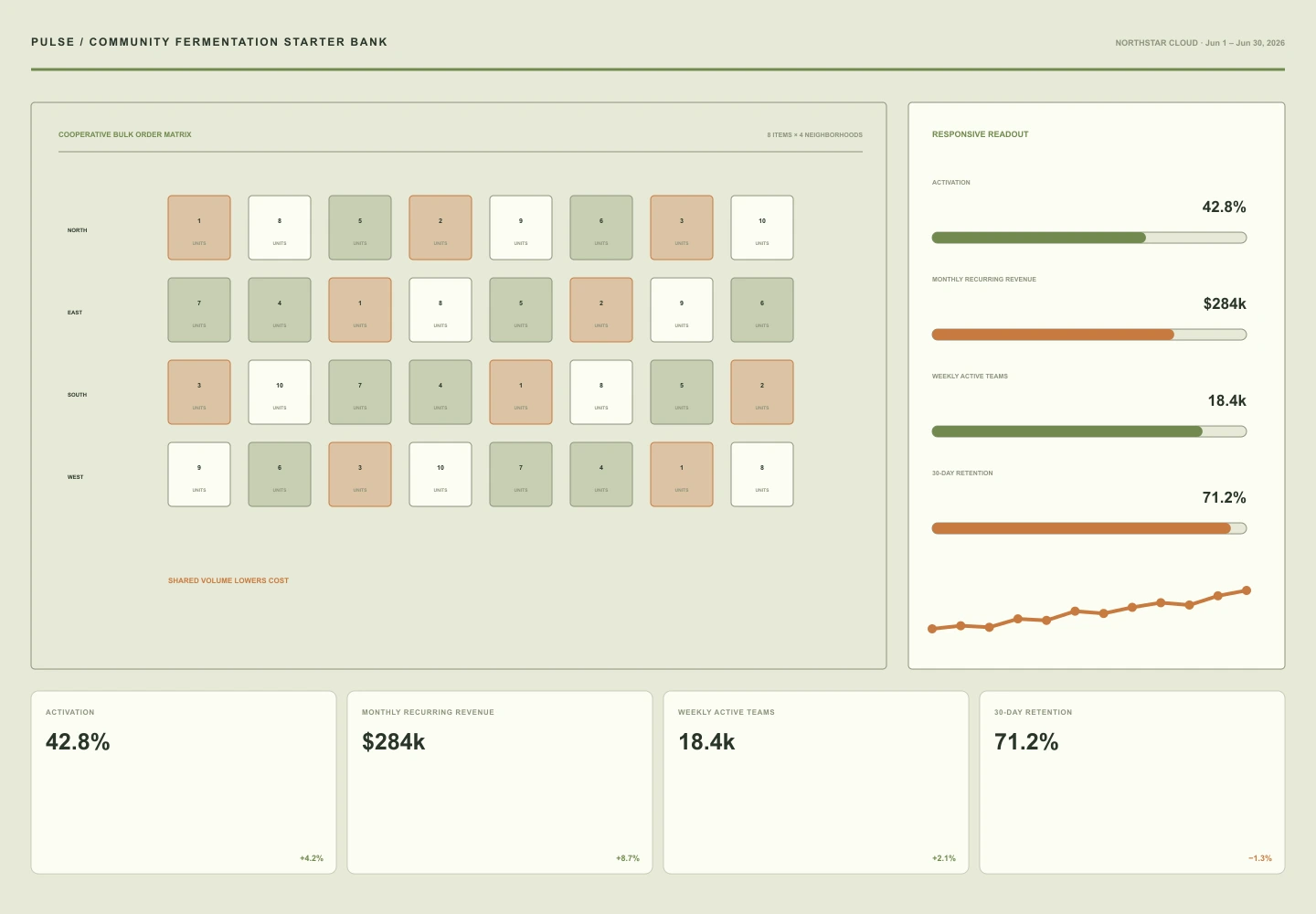Click the 'Pulse / Community Fermentation Starter Bank' title
1316x914 pixels.
209,42
